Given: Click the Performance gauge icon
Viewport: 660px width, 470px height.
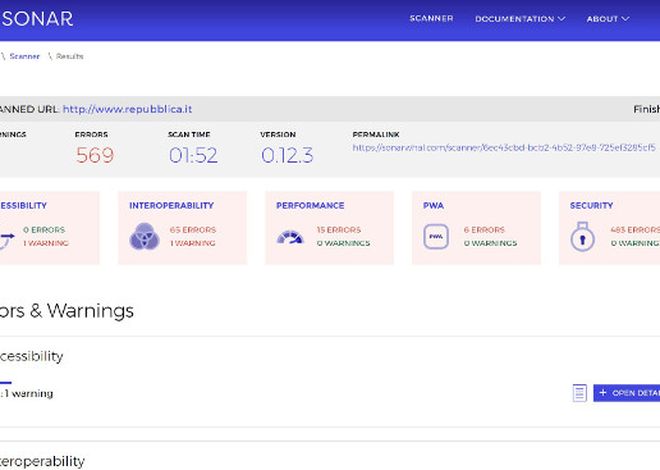Looking at the screenshot, I should click(290, 237).
